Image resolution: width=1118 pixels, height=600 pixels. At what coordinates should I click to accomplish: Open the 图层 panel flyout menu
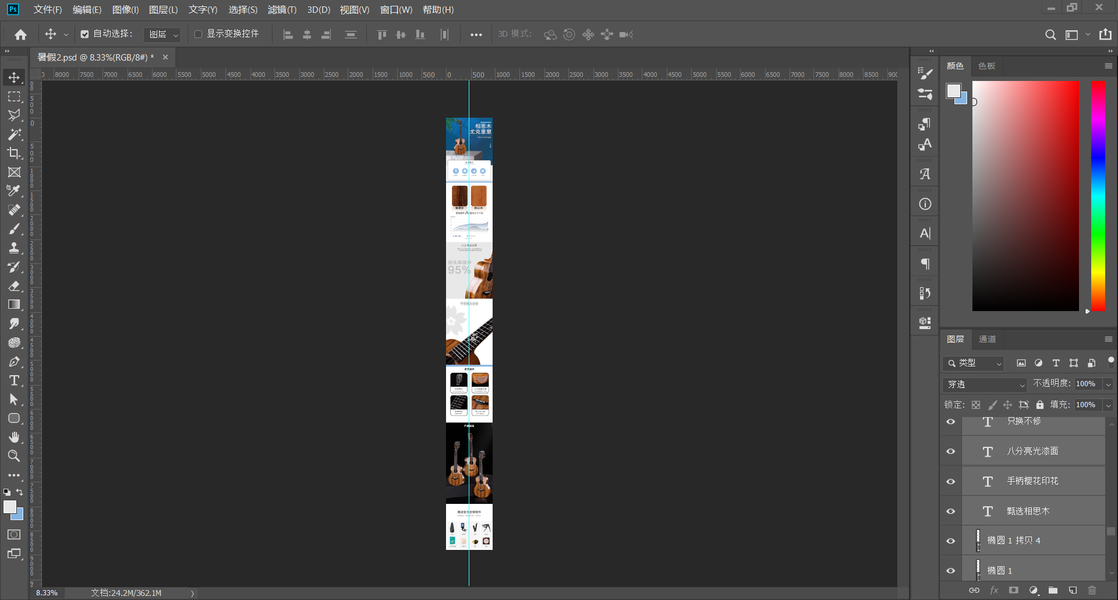(1108, 339)
